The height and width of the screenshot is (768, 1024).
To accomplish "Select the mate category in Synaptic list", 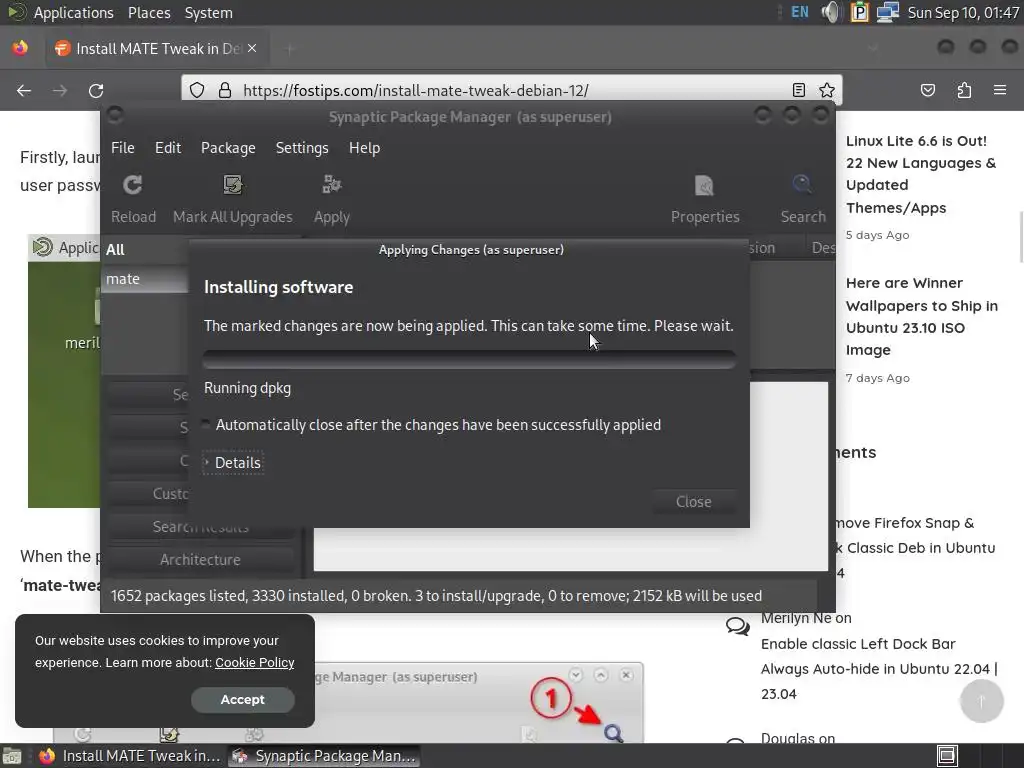I will tap(145, 279).
